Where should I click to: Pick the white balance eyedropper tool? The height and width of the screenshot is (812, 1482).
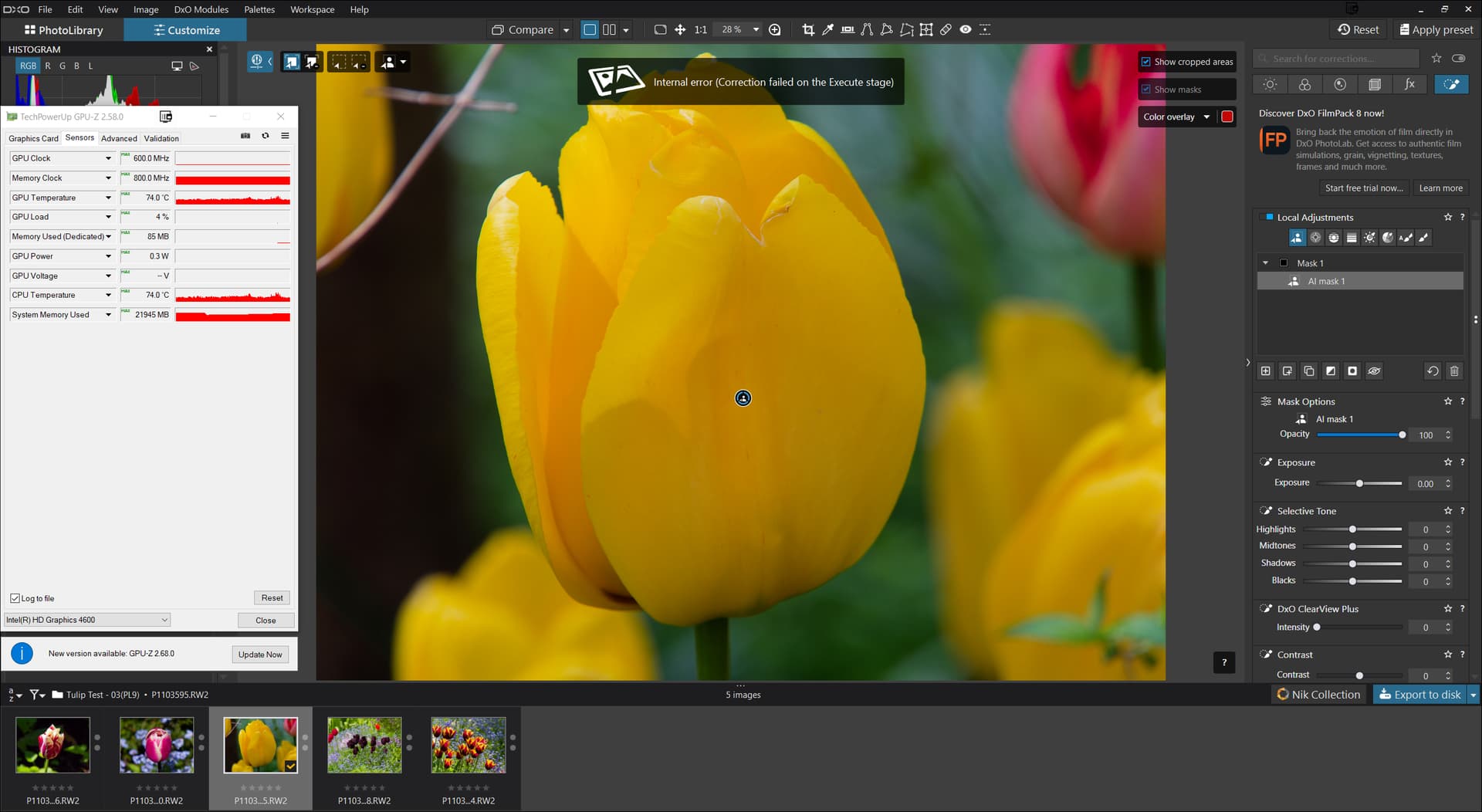tap(827, 30)
